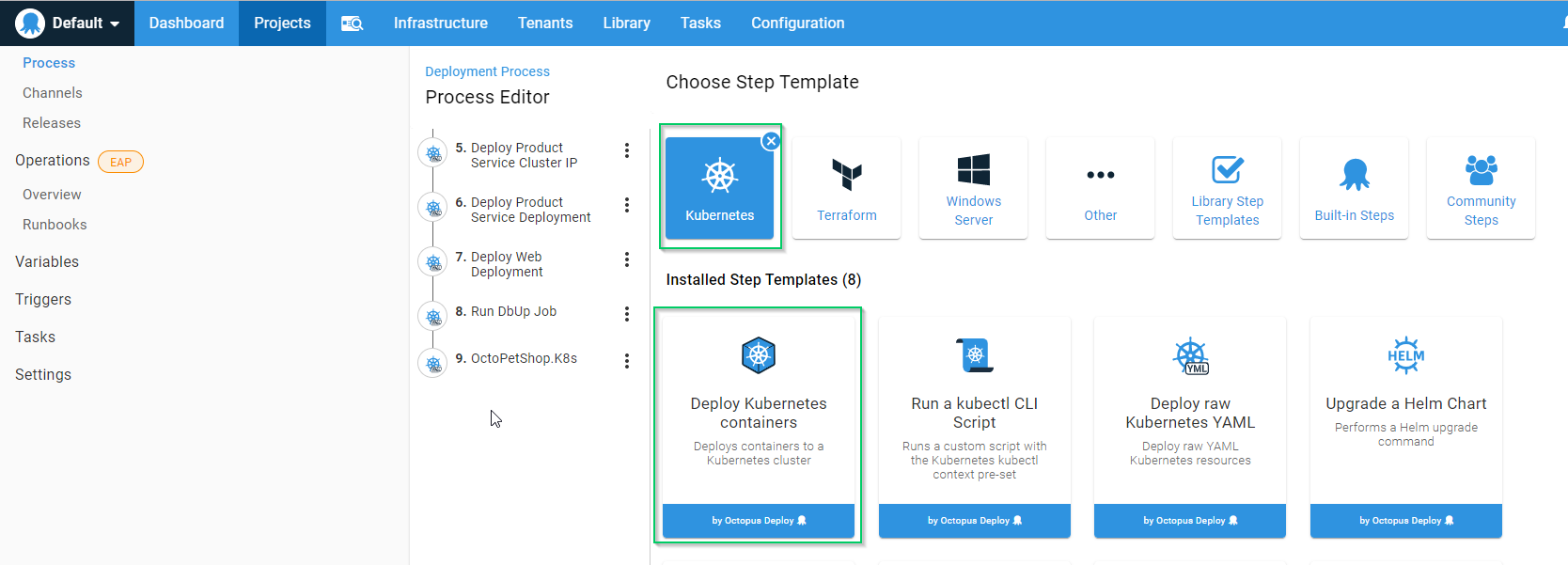Screen dimensions: 1568x565
Task: Clear the Kubernetes filter with X badge
Action: (x=771, y=141)
